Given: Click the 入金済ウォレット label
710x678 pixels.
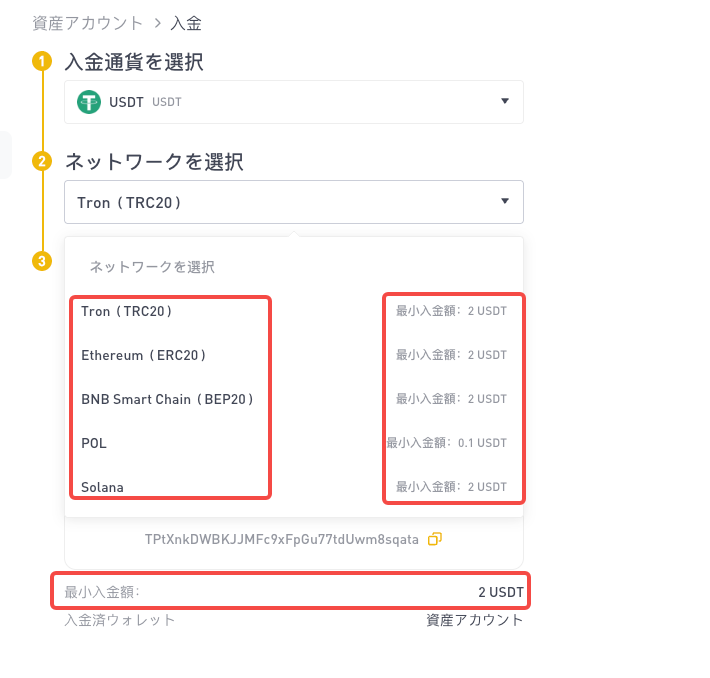Looking at the screenshot, I should (x=120, y=620).
